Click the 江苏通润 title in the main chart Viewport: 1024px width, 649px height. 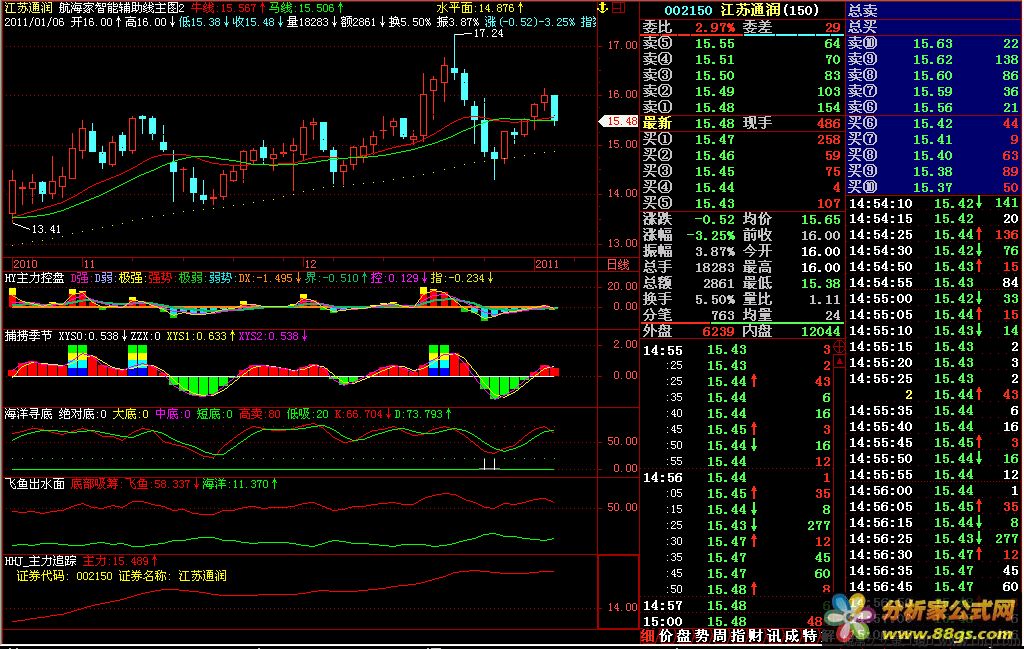(x=28, y=8)
